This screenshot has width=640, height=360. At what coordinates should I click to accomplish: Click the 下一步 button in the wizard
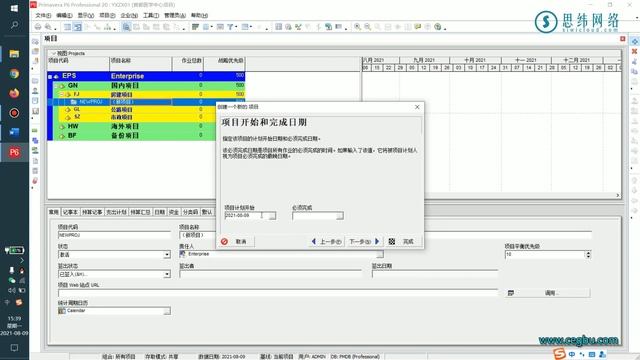[x=364, y=242]
